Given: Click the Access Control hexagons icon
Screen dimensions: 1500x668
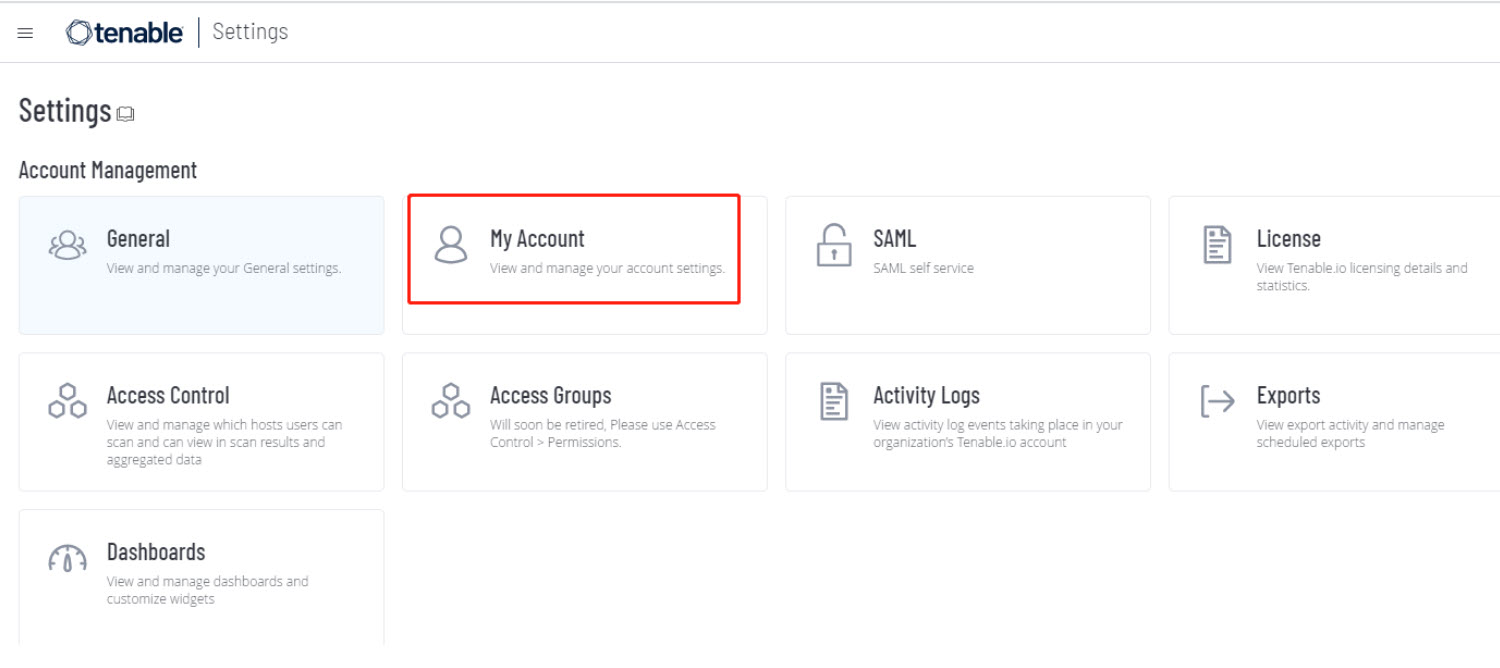Looking at the screenshot, I should click(x=67, y=401).
